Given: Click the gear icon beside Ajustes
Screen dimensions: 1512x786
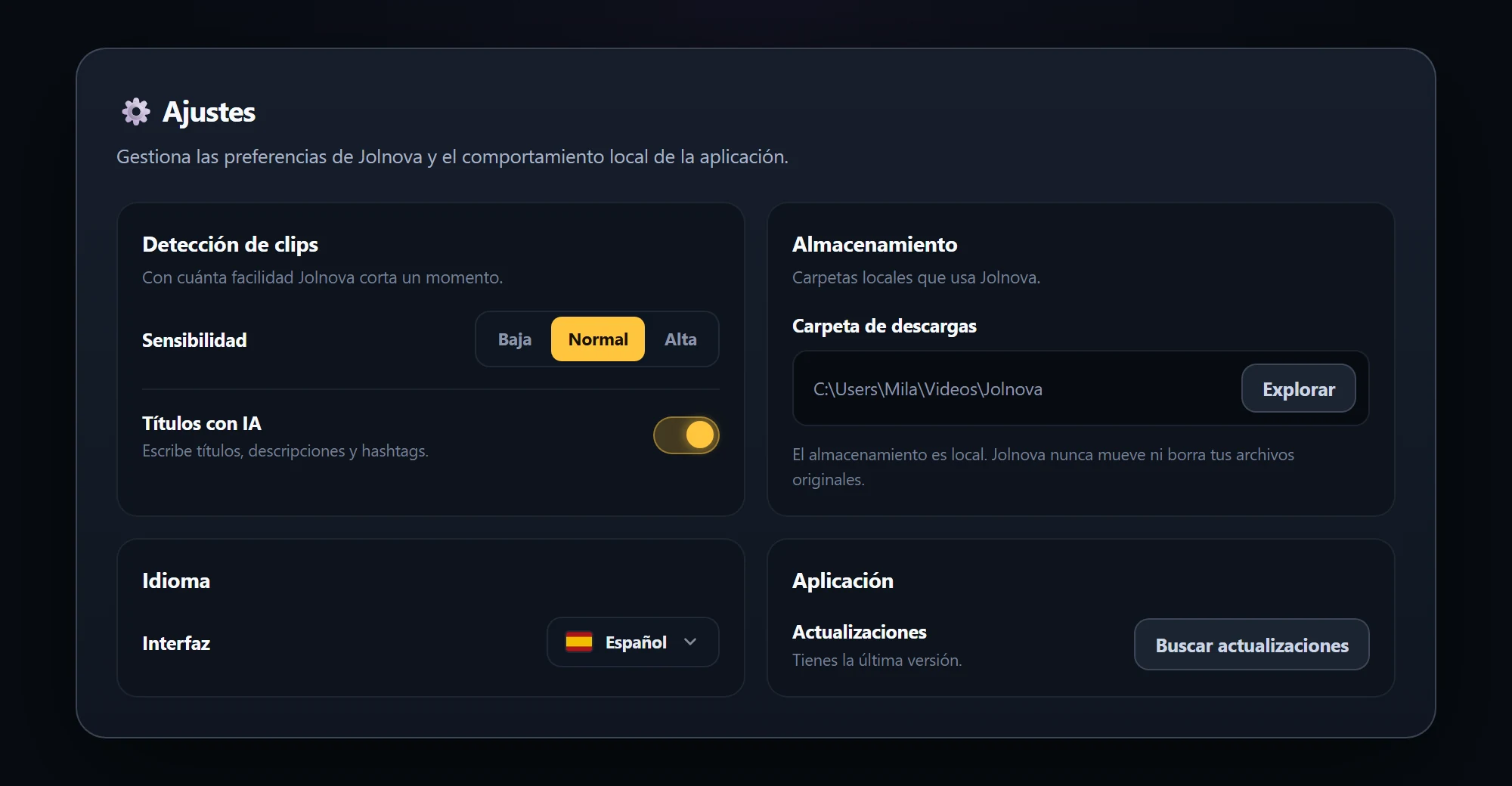Looking at the screenshot, I should (x=136, y=112).
